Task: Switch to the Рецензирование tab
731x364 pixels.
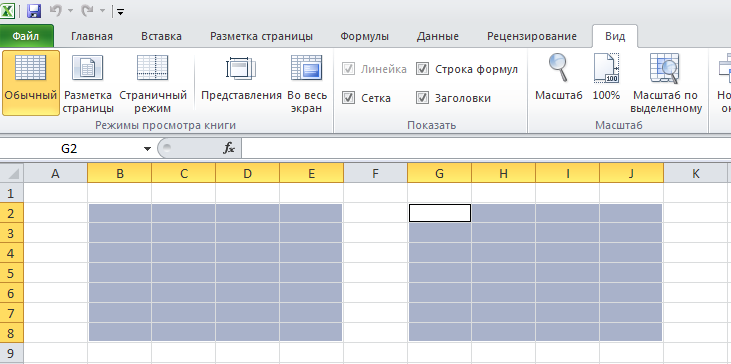Action: click(x=531, y=36)
